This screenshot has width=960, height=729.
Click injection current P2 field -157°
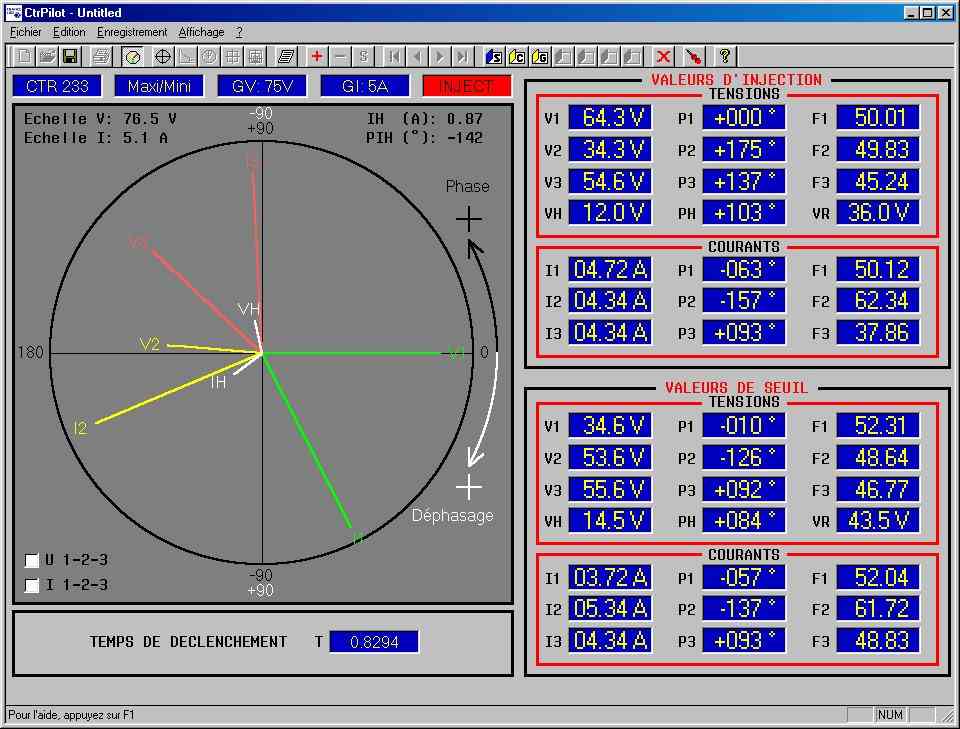[744, 301]
